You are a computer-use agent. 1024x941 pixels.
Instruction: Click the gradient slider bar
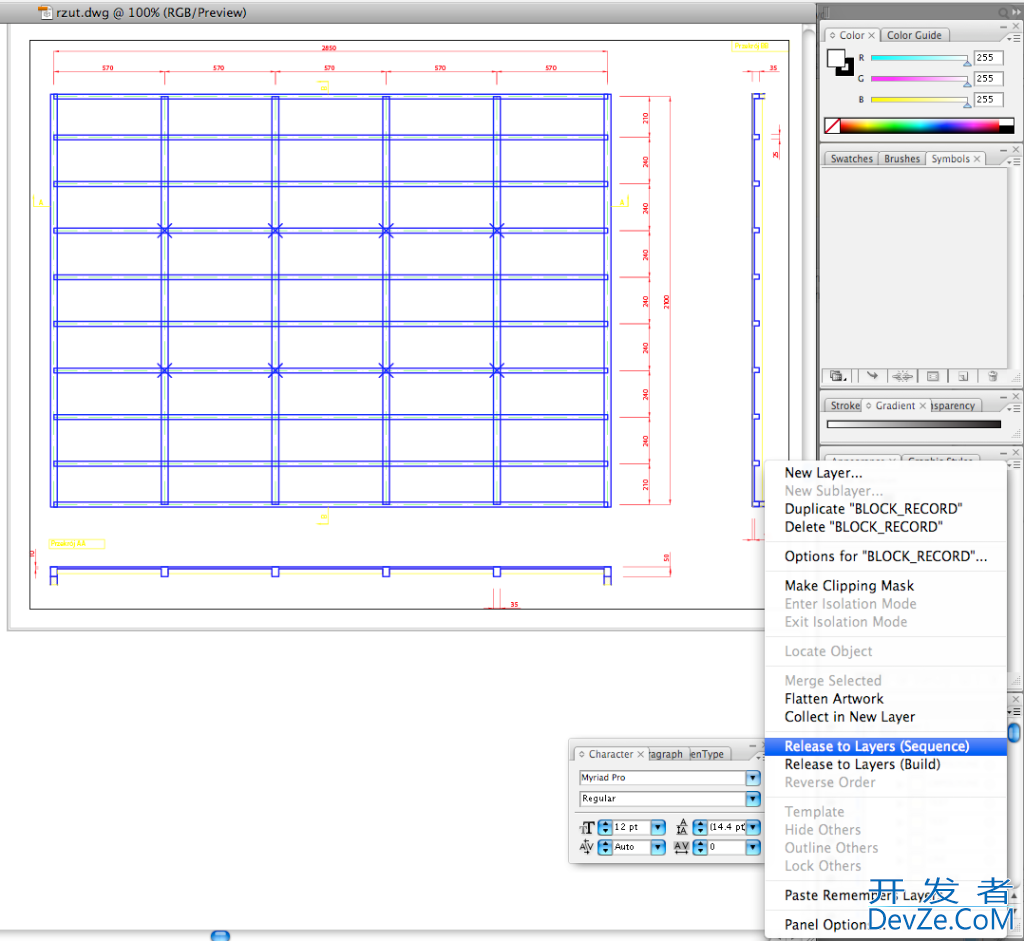click(913, 424)
